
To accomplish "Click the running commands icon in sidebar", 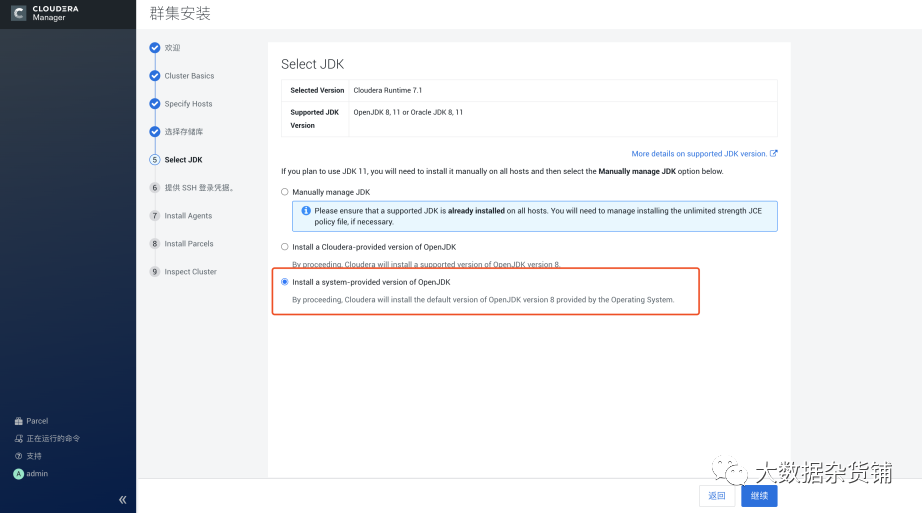I will [18, 439].
